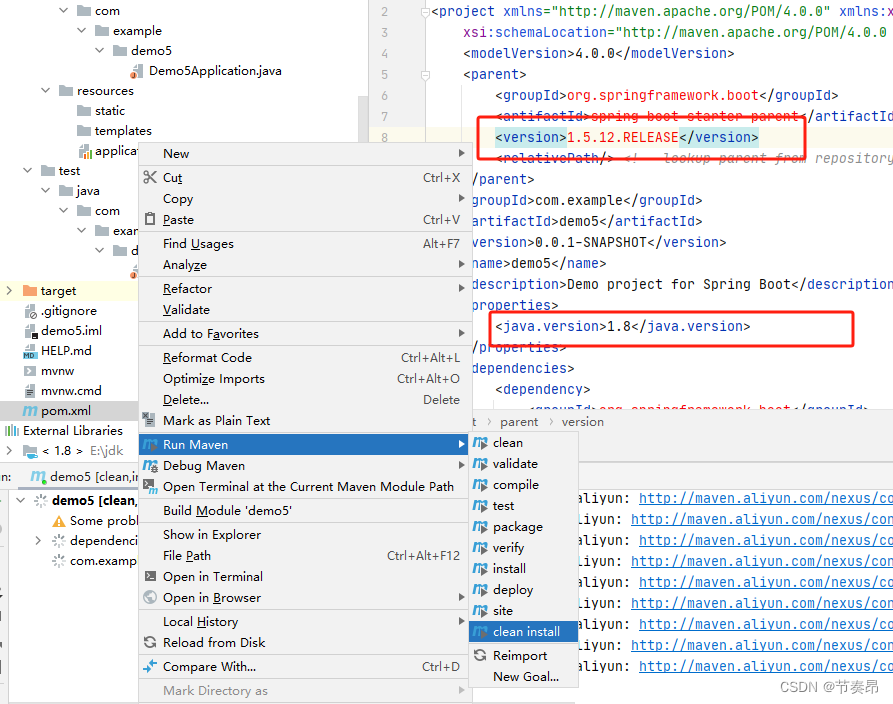The width and height of the screenshot is (893, 704).
Task: Collapse the example package folder
Action: tap(82, 30)
